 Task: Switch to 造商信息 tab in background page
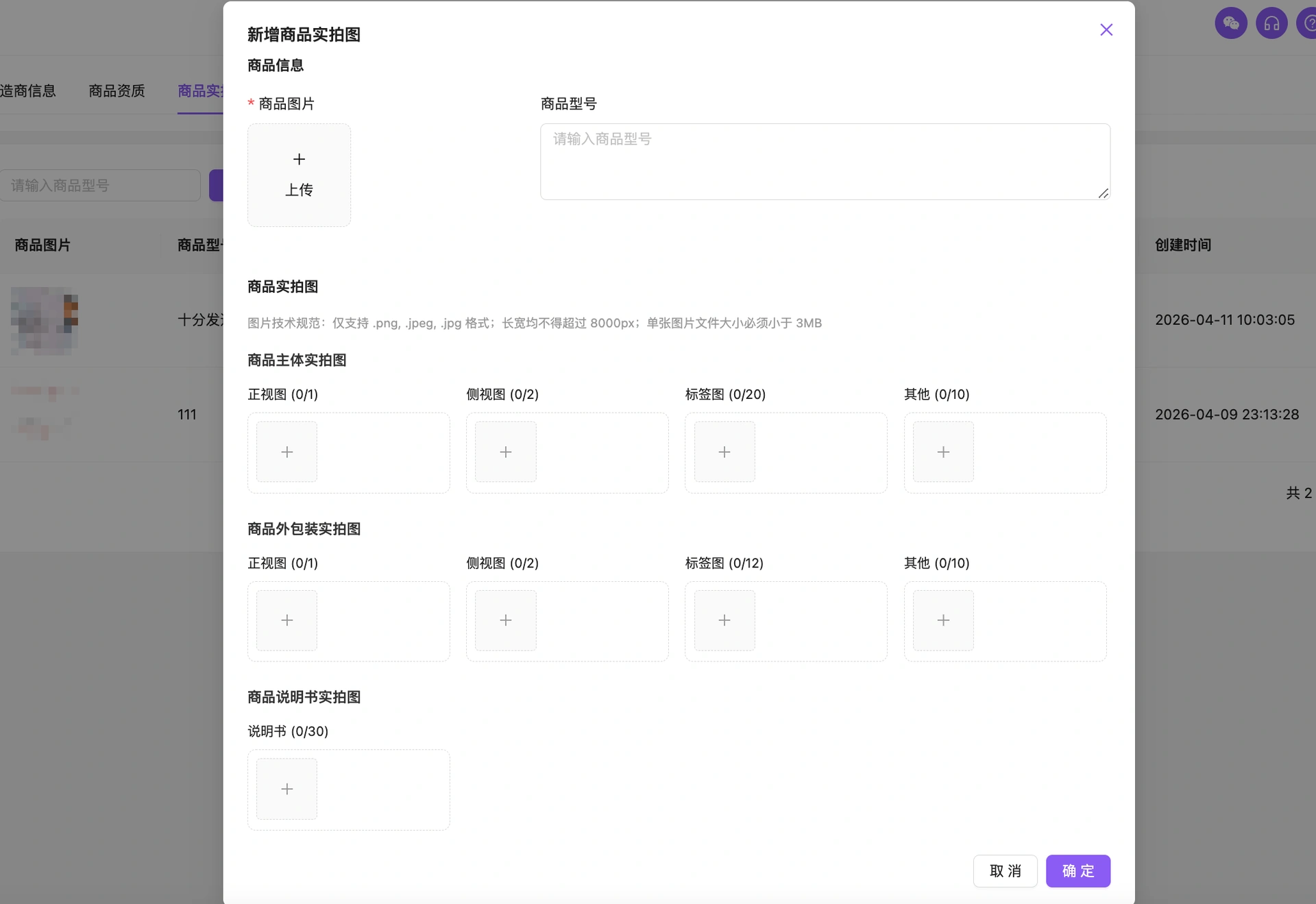point(27,91)
